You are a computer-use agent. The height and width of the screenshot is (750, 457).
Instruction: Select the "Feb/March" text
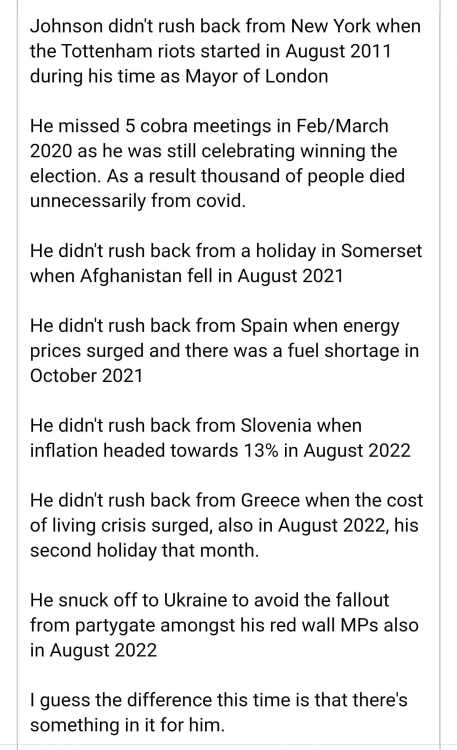point(342,126)
